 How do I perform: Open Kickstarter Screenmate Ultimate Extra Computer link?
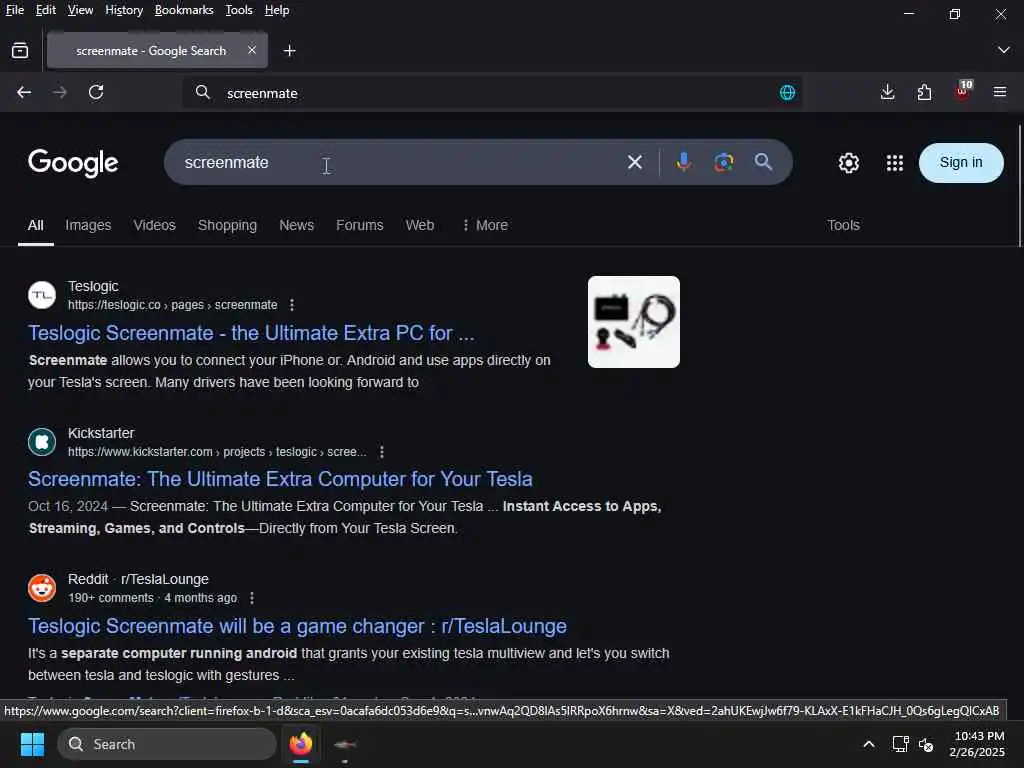point(280,479)
